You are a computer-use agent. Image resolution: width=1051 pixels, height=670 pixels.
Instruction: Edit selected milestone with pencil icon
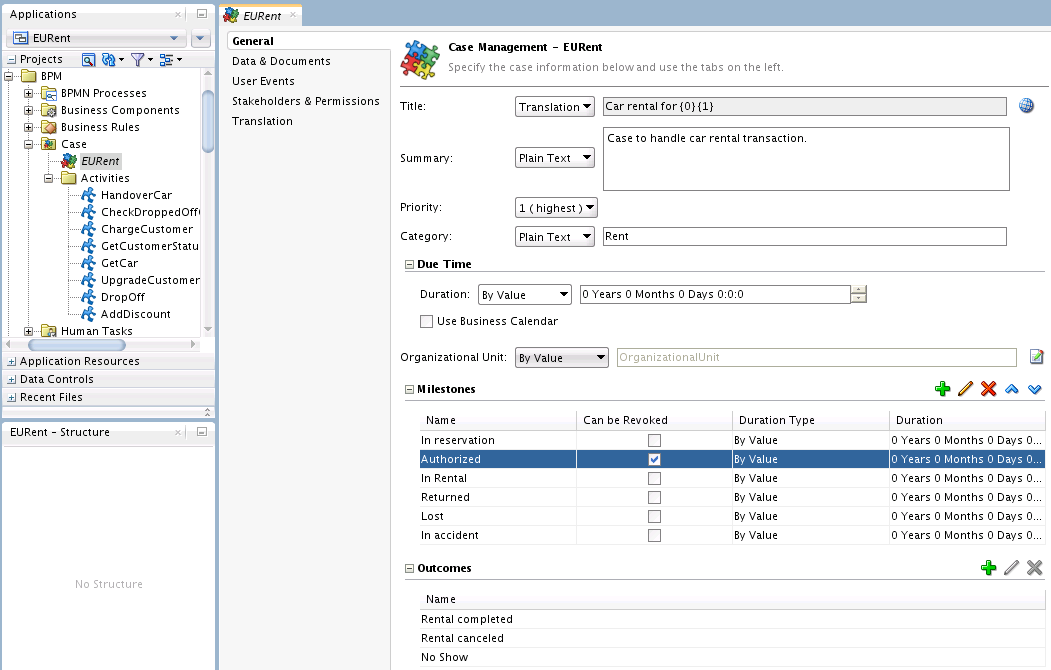click(965, 389)
